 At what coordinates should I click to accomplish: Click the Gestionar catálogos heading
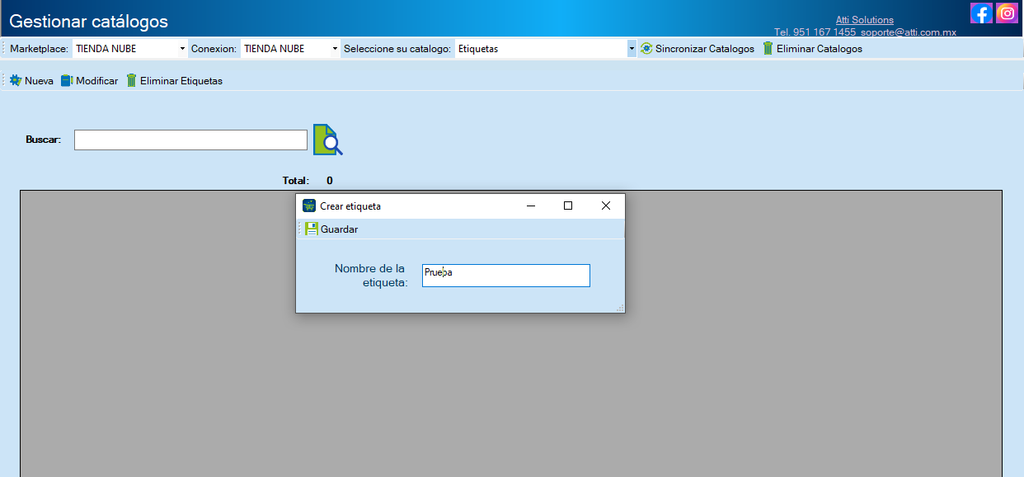tap(89, 22)
